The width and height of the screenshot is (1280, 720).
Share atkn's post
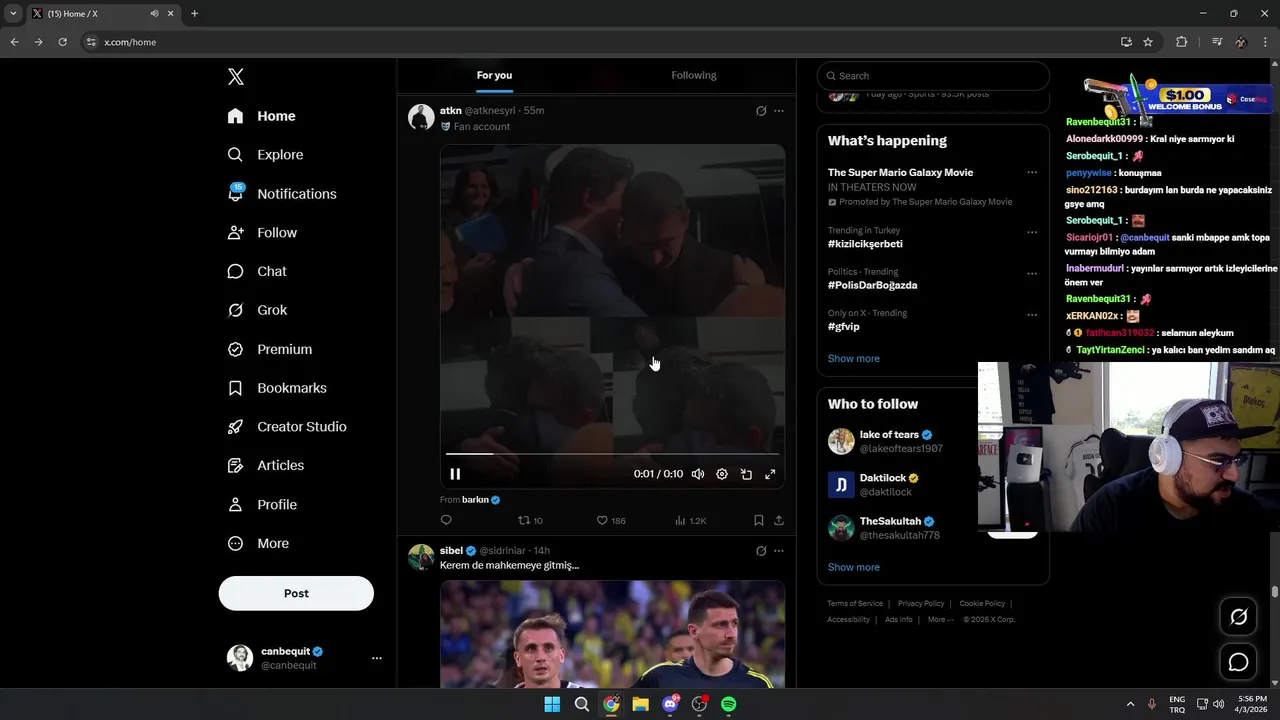click(x=779, y=520)
